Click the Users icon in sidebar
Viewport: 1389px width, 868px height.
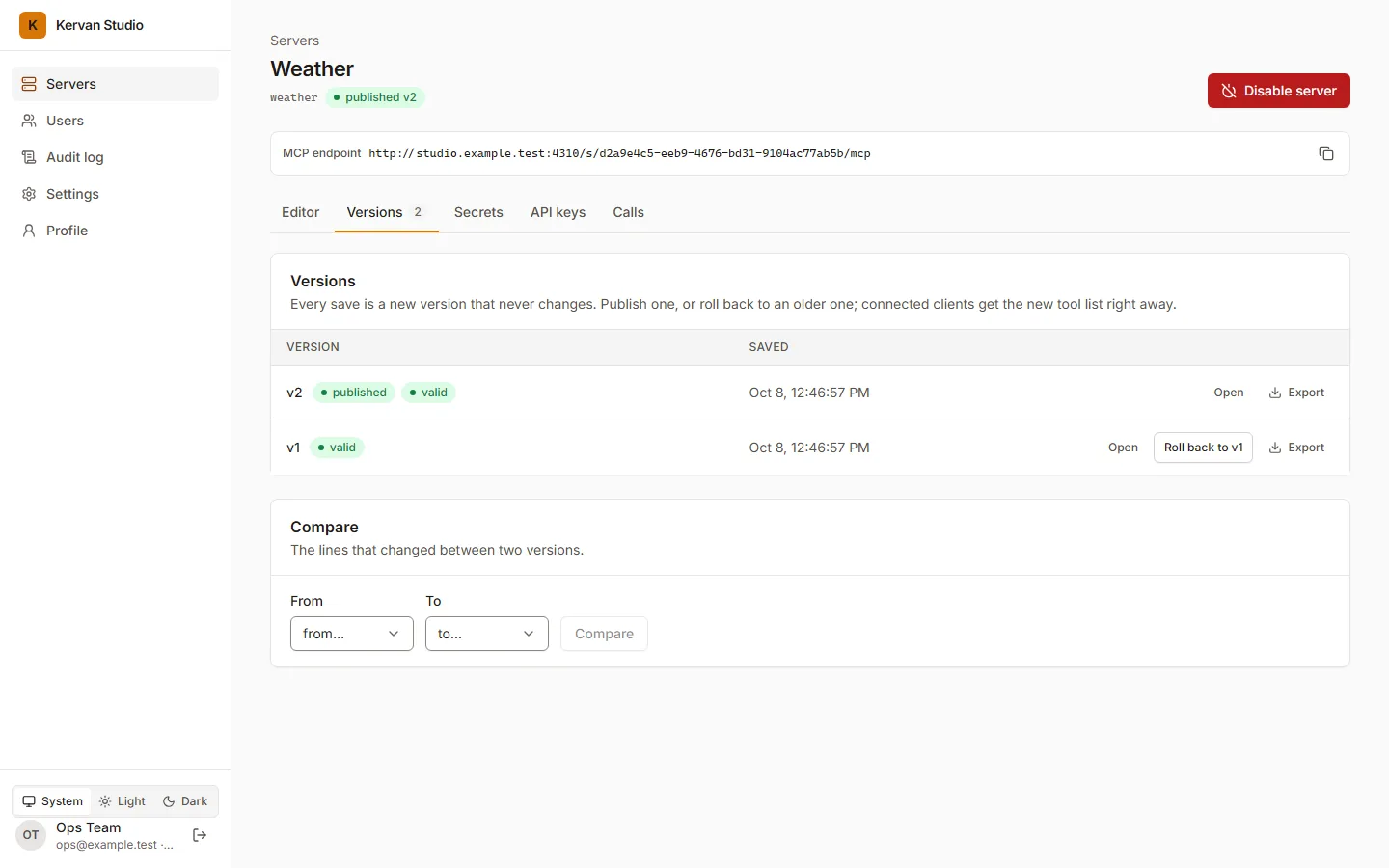(x=29, y=121)
